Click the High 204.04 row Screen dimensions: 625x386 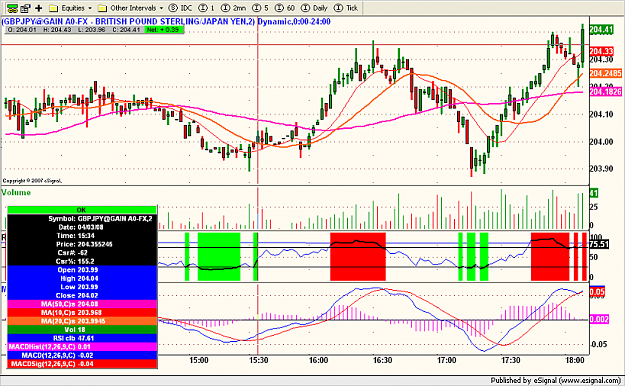point(82,279)
